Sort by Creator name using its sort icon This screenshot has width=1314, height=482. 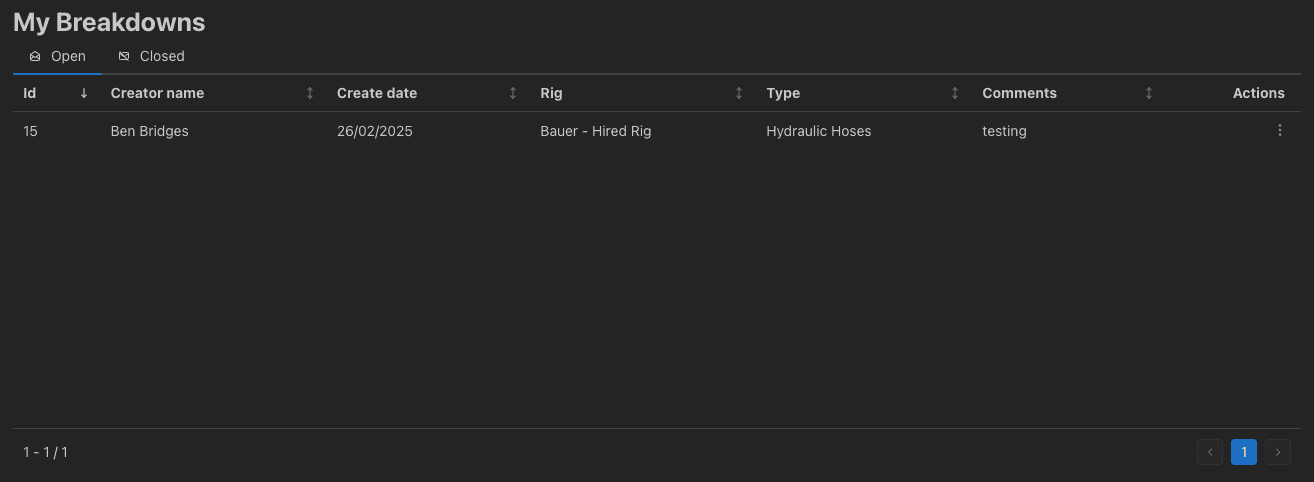pyautogui.click(x=310, y=93)
